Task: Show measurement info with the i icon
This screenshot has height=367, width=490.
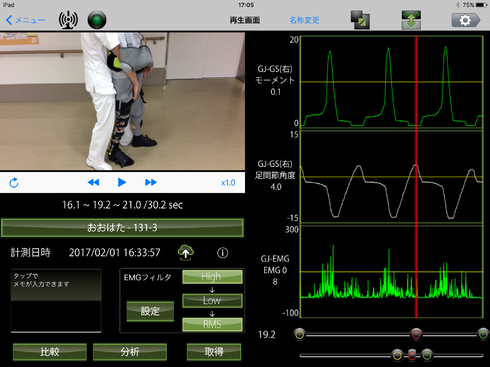Action: (223, 253)
